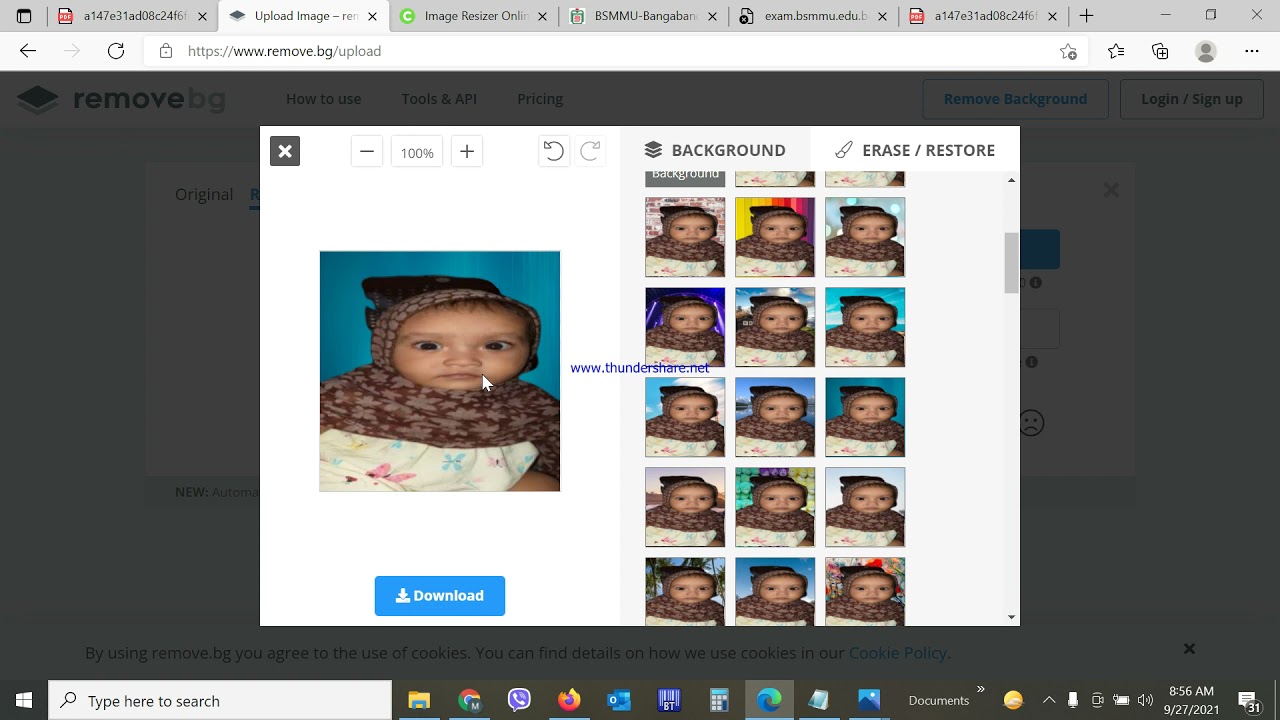Open Calculator from taskbar

tap(719, 701)
